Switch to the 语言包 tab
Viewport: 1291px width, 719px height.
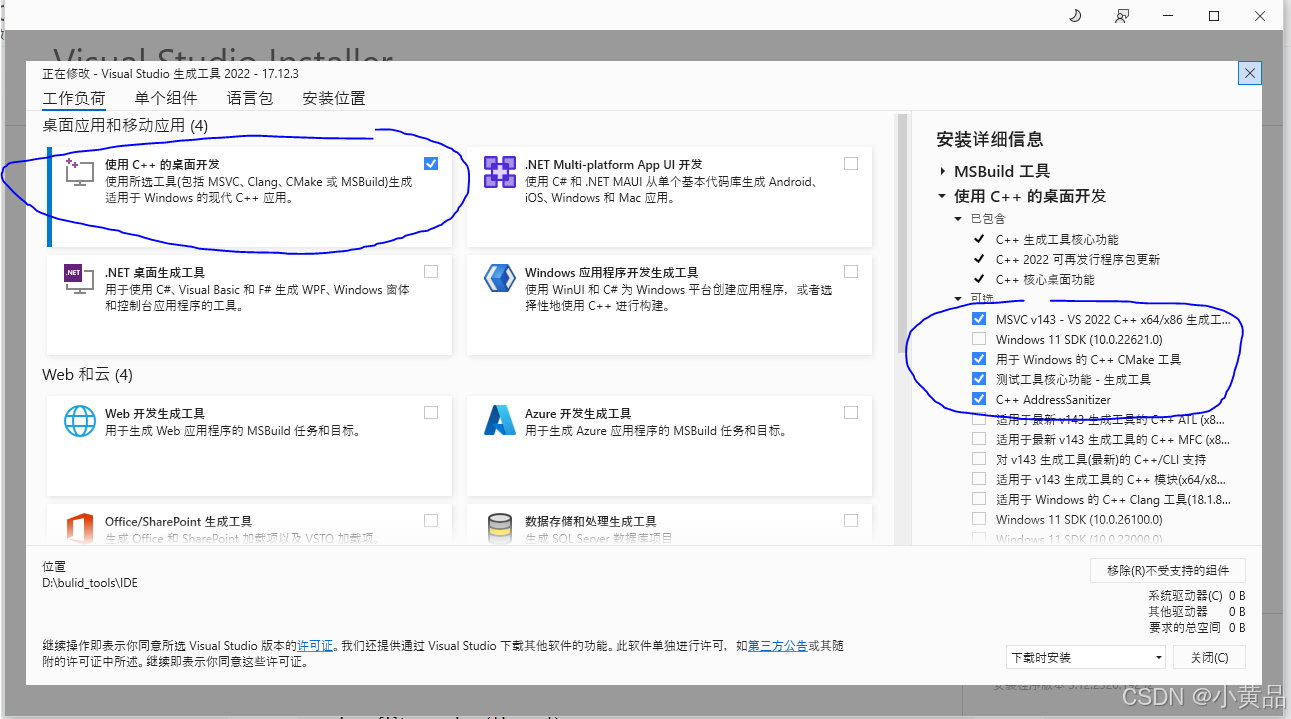pyautogui.click(x=250, y=98)
